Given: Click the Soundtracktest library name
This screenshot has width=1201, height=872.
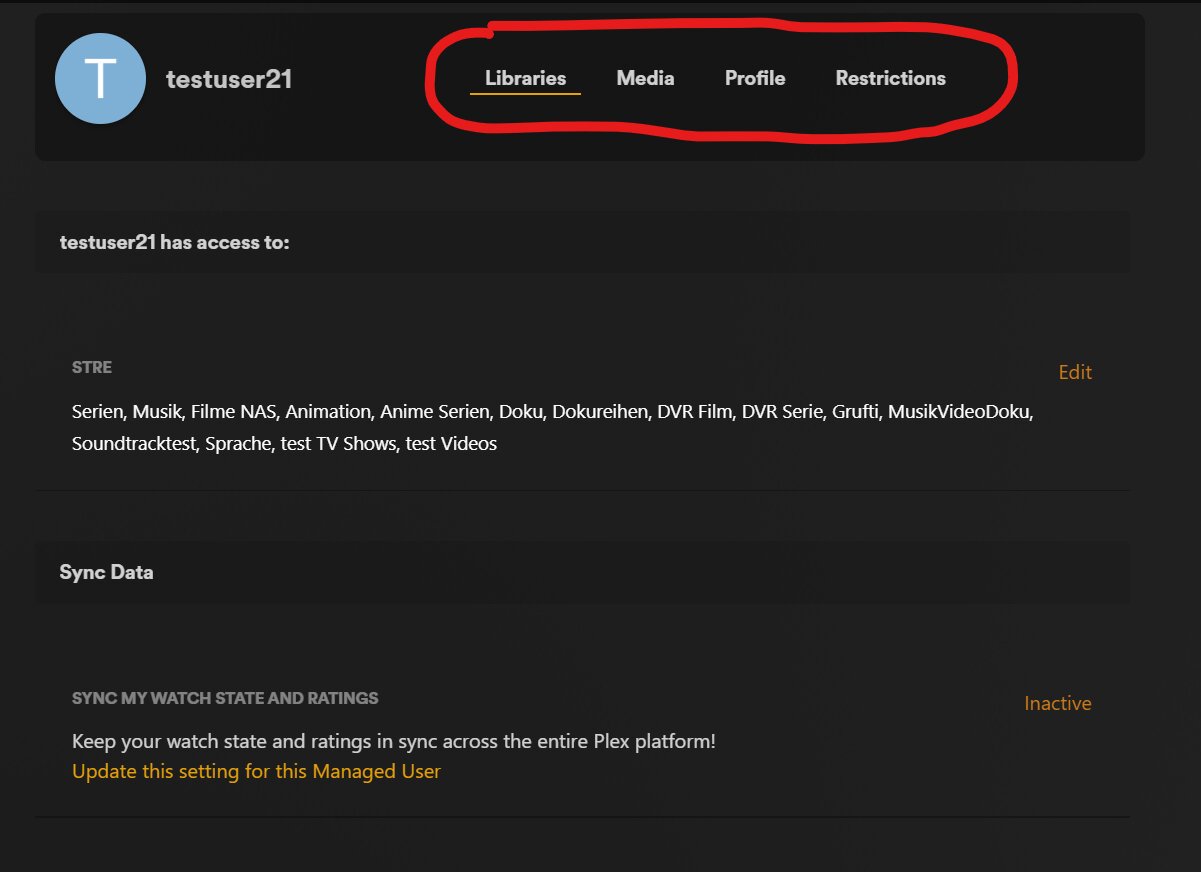Looking at the screenshot, I should 134,443.
